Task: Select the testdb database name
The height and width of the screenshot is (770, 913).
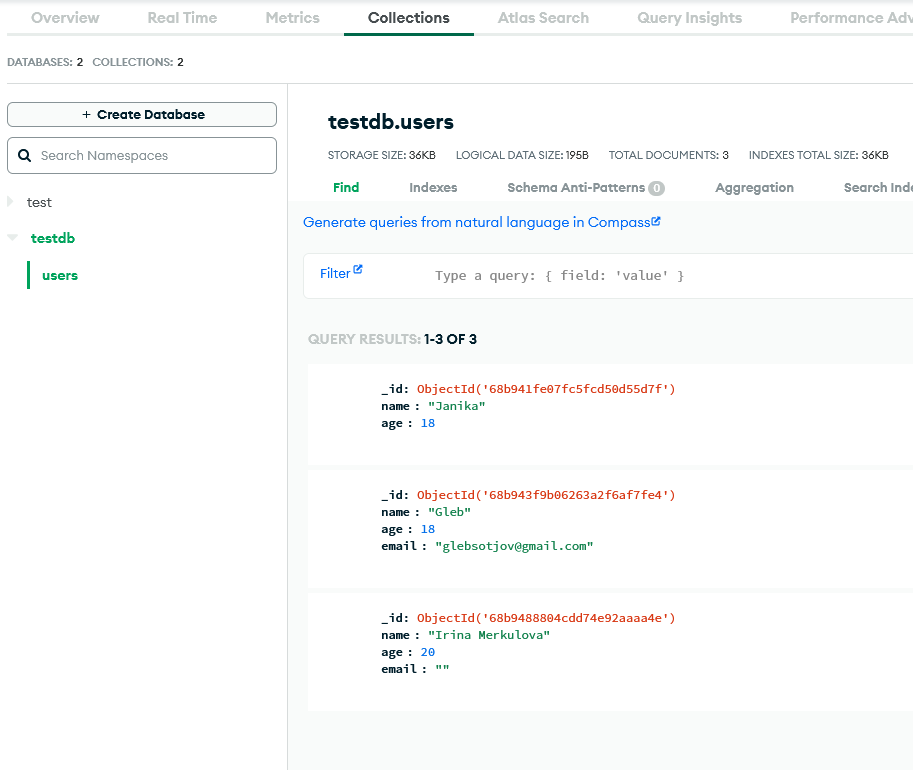Action: point(53,238)
